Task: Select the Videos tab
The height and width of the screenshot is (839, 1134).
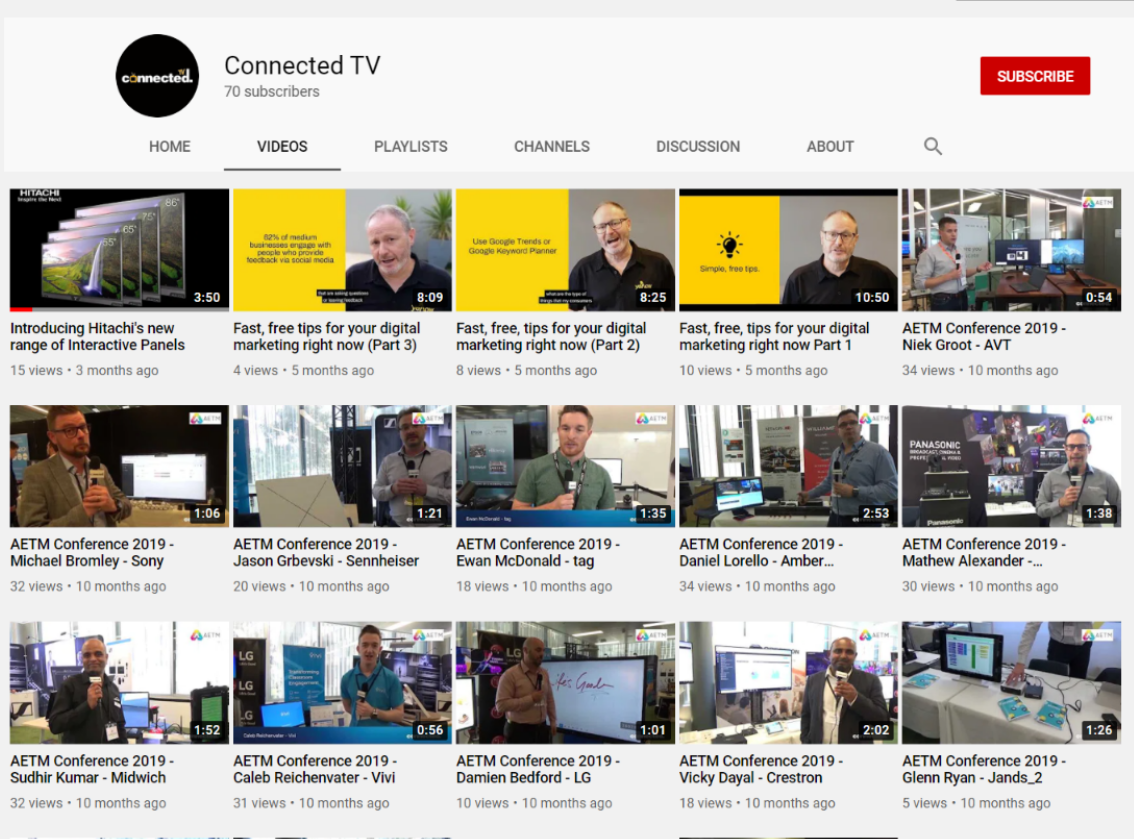Action: [282, 146]
